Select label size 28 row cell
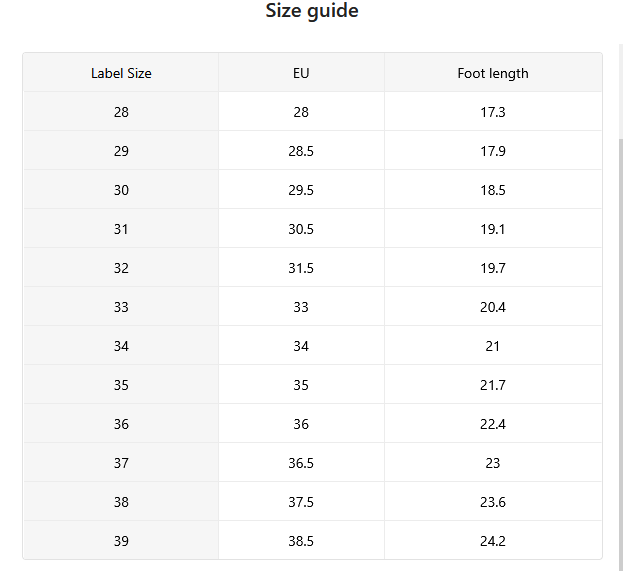623x571 pixels. (x=121, y=112)
